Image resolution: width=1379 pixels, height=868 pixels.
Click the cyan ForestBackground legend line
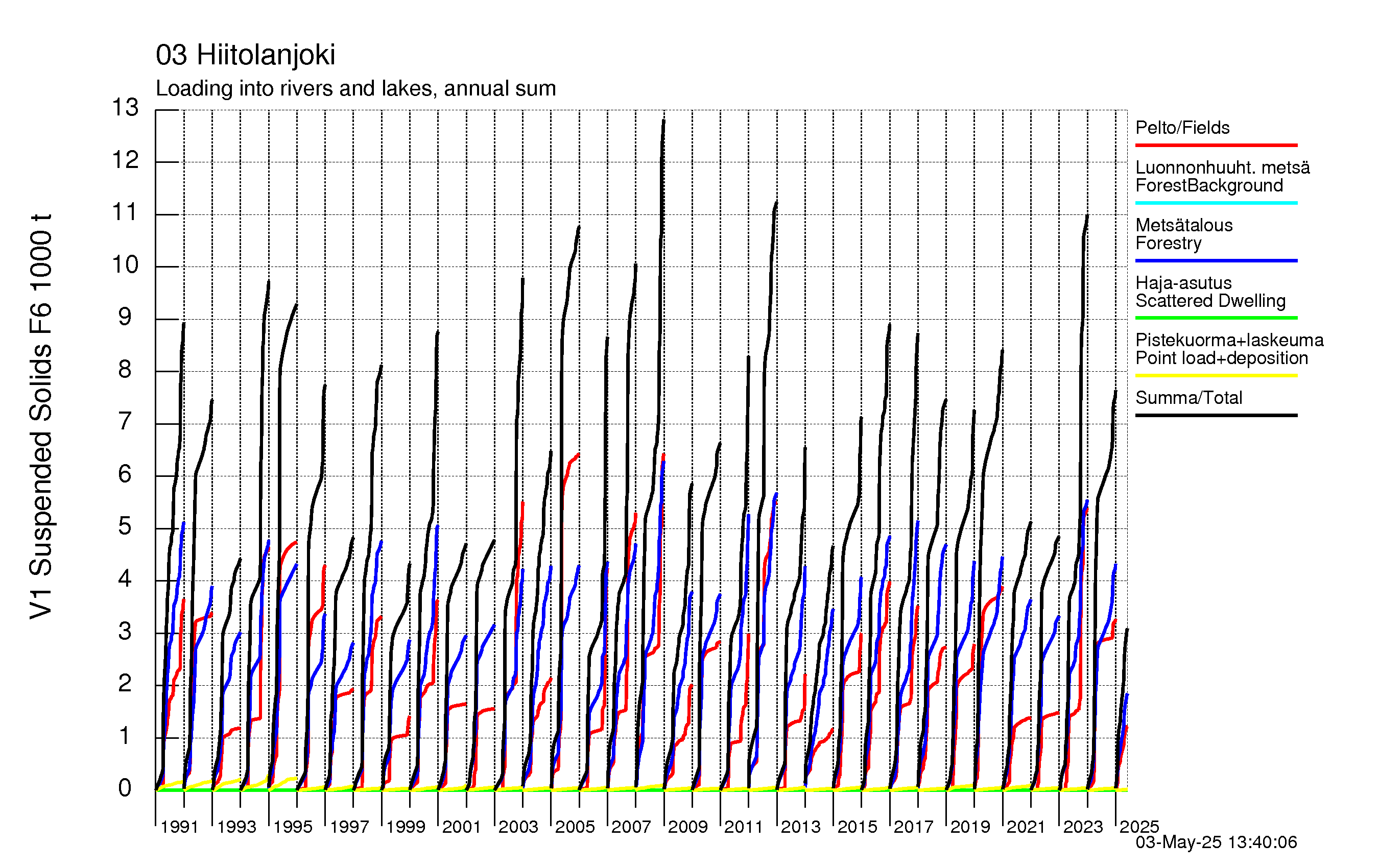[x=1217, y=203]
